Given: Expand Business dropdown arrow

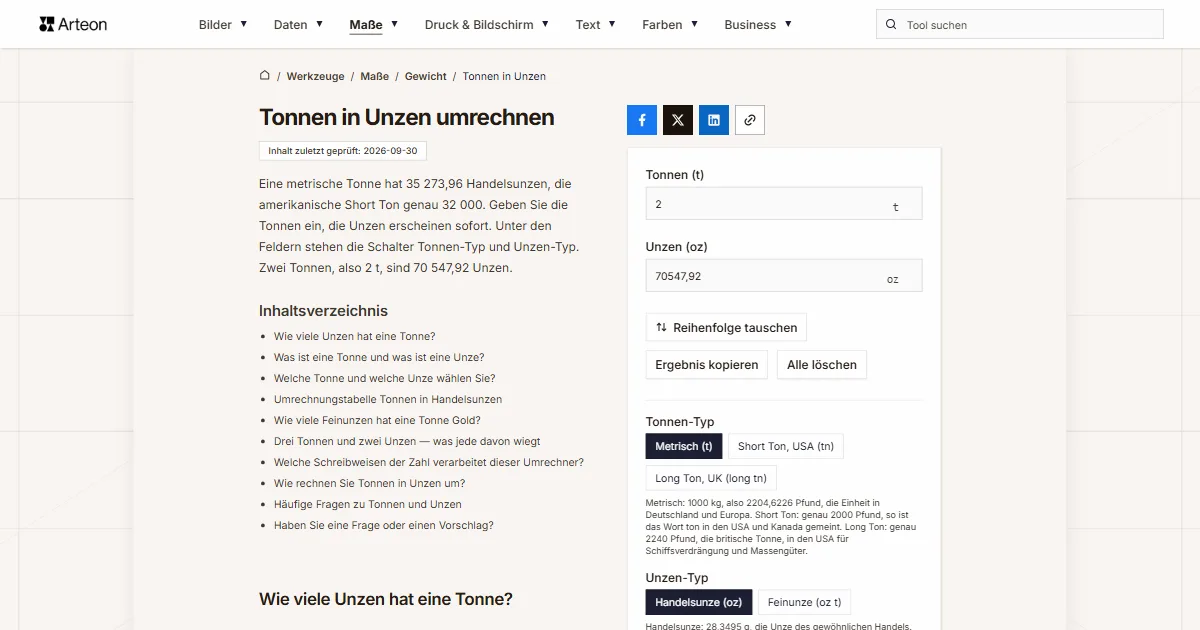Looking at the screenshot, I should 788,24.
